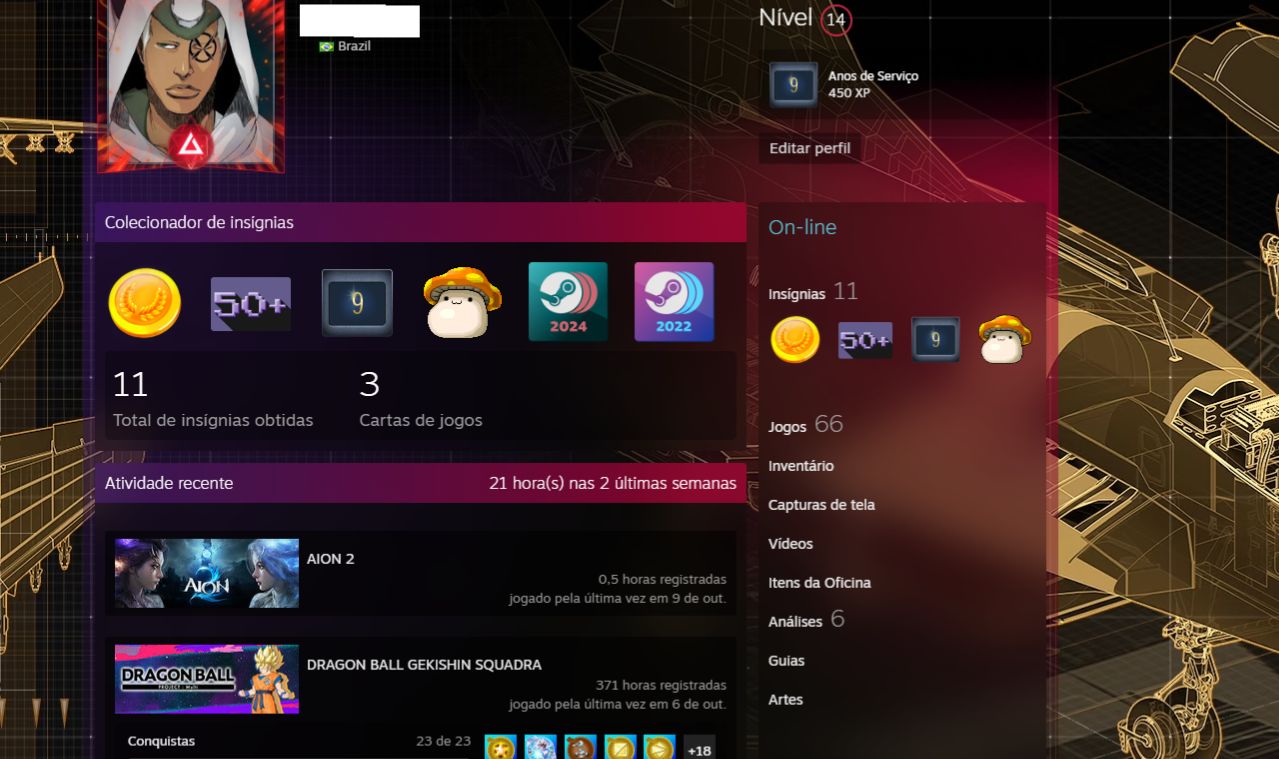Viewport: 1279px width, 759px height.
Task: Open the Vídeos link
Action: pos(790,544)
